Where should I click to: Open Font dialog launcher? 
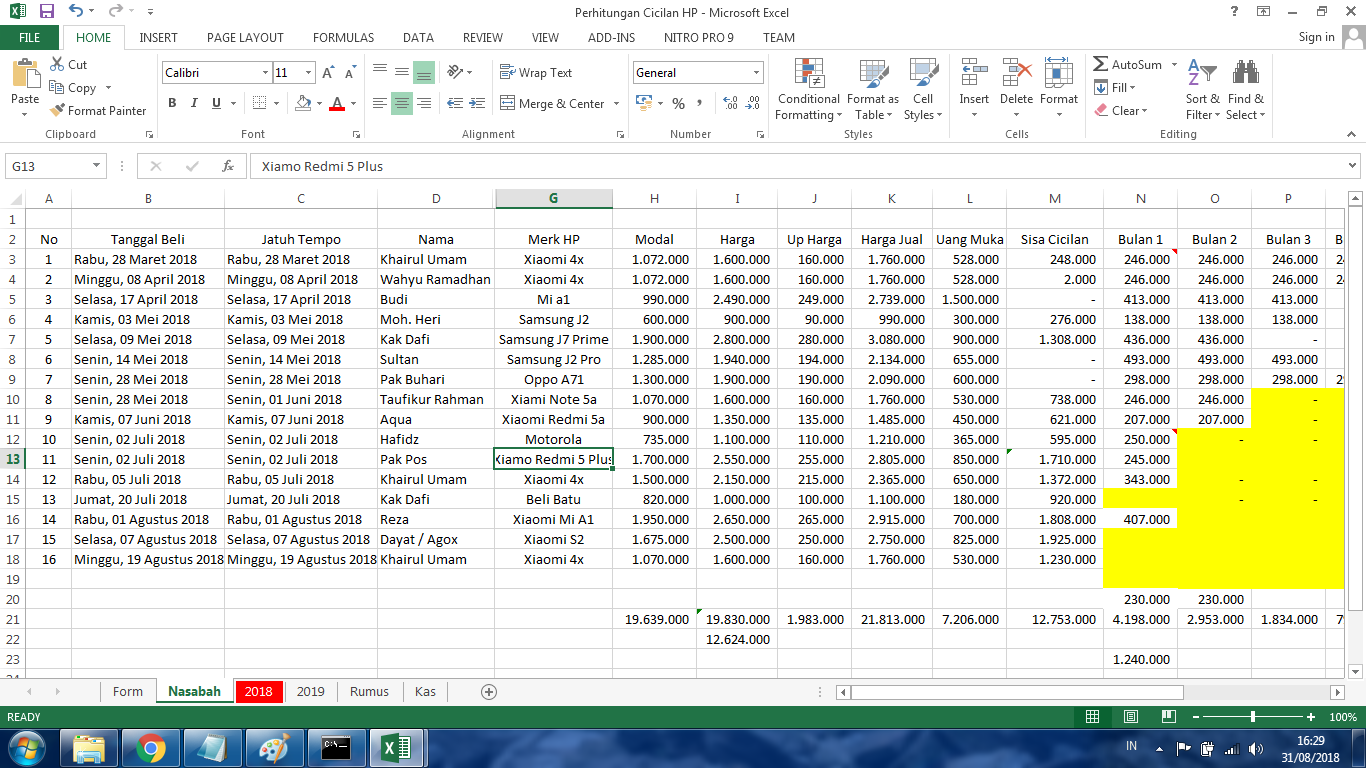pyautogui.click(x=356, y=134)
